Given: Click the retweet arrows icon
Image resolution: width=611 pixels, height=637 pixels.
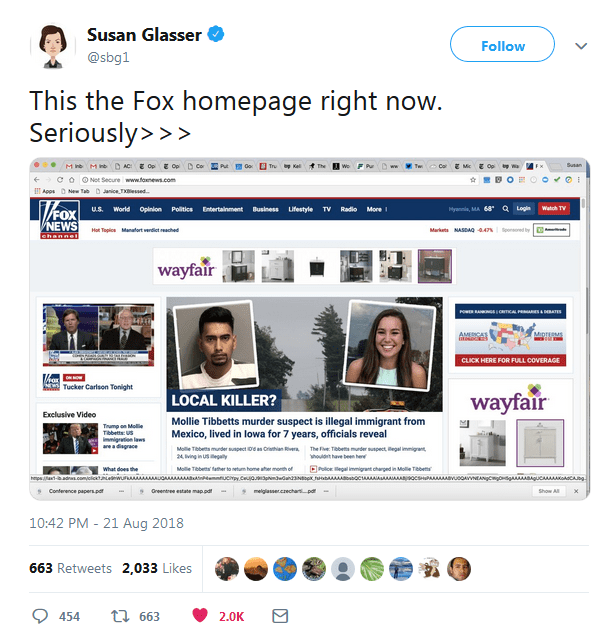Looking at the screenshot, I should point(120,616).
